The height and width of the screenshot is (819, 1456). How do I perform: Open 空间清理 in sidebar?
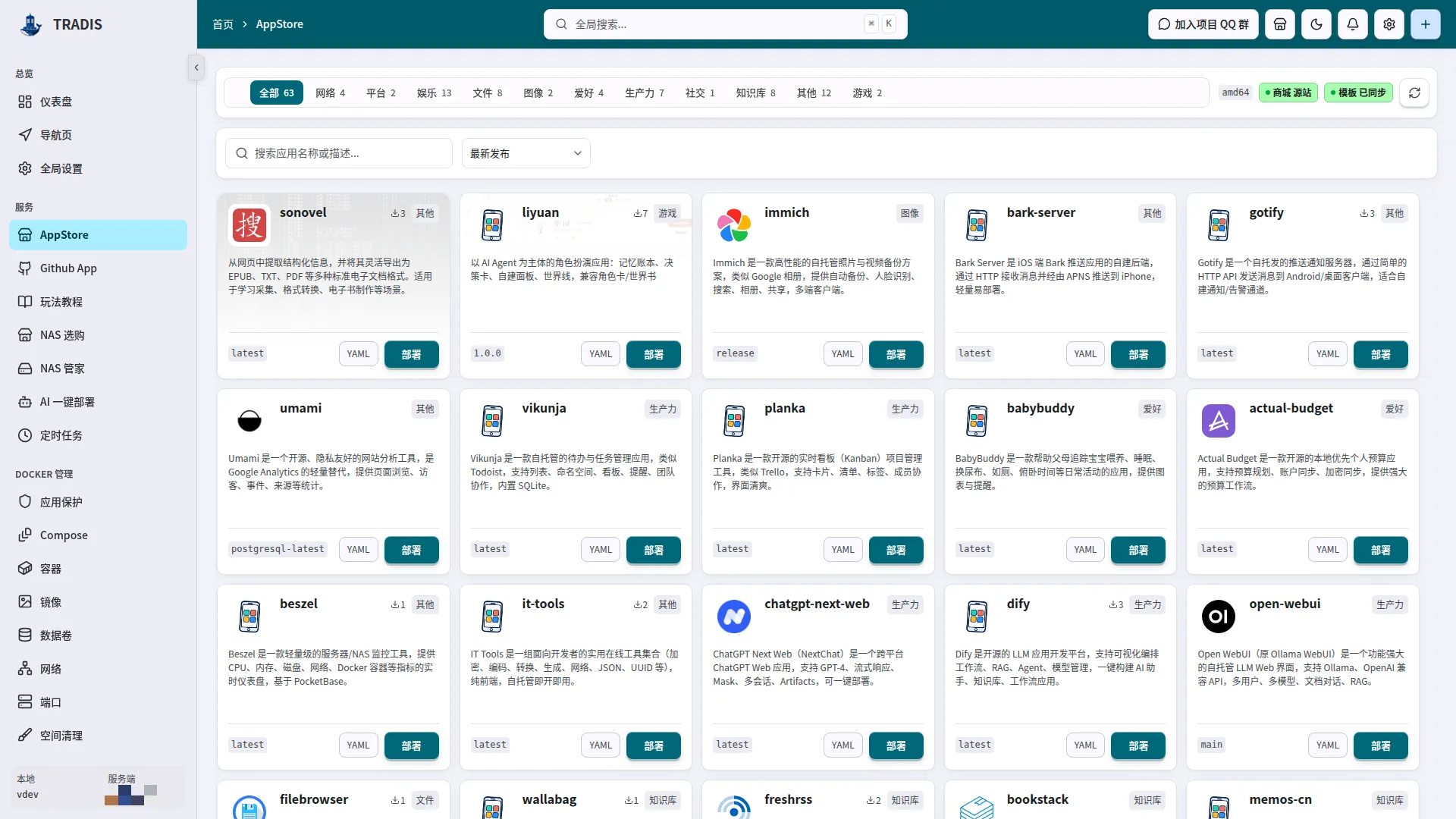(x=98, y=736)
